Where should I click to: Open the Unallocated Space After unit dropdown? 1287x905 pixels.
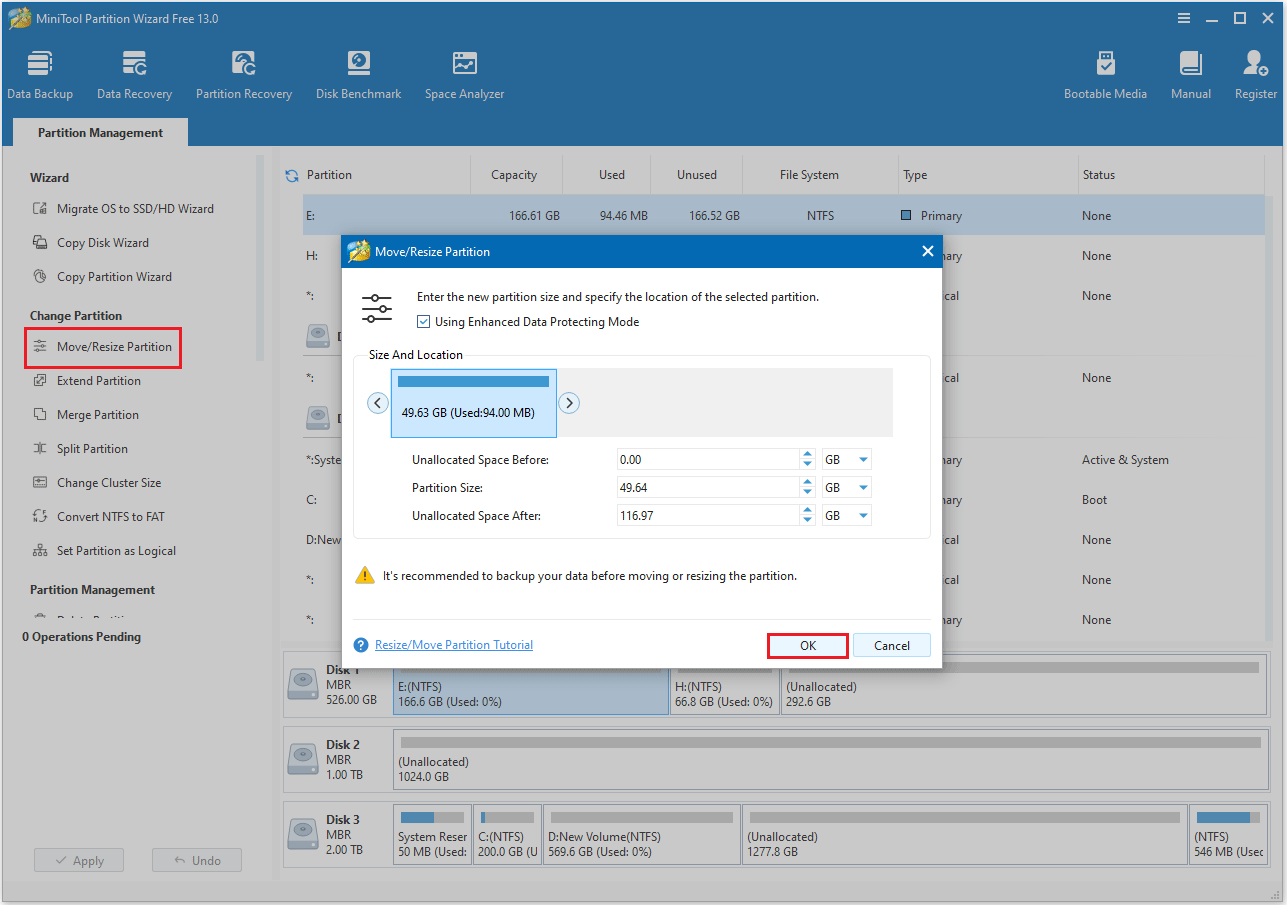[x=846, y=514]
